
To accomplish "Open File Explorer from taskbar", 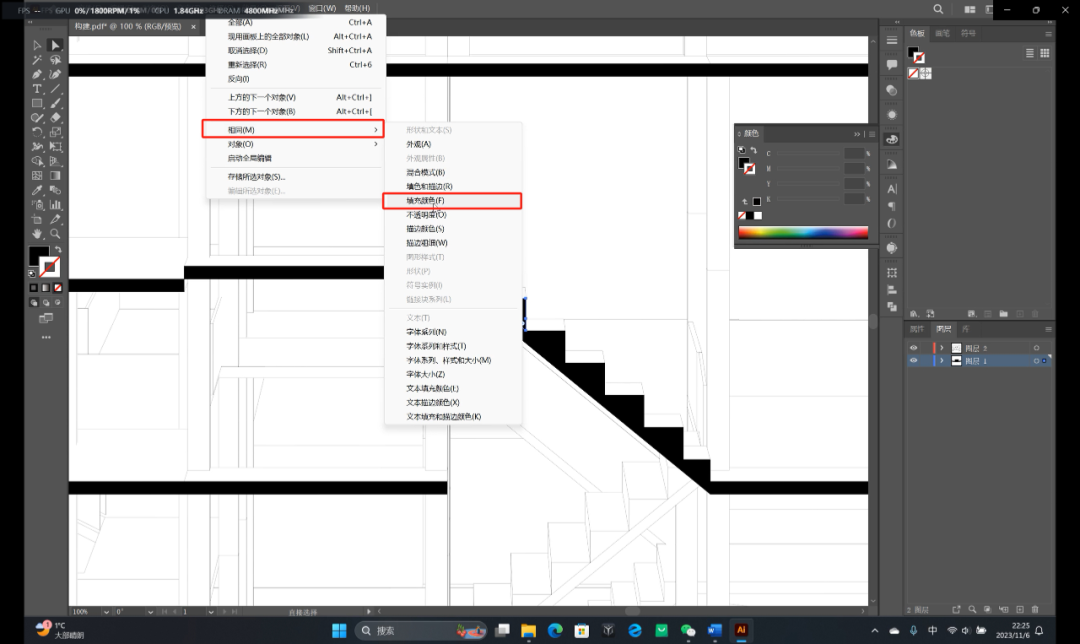I will [x=528, y=630].
